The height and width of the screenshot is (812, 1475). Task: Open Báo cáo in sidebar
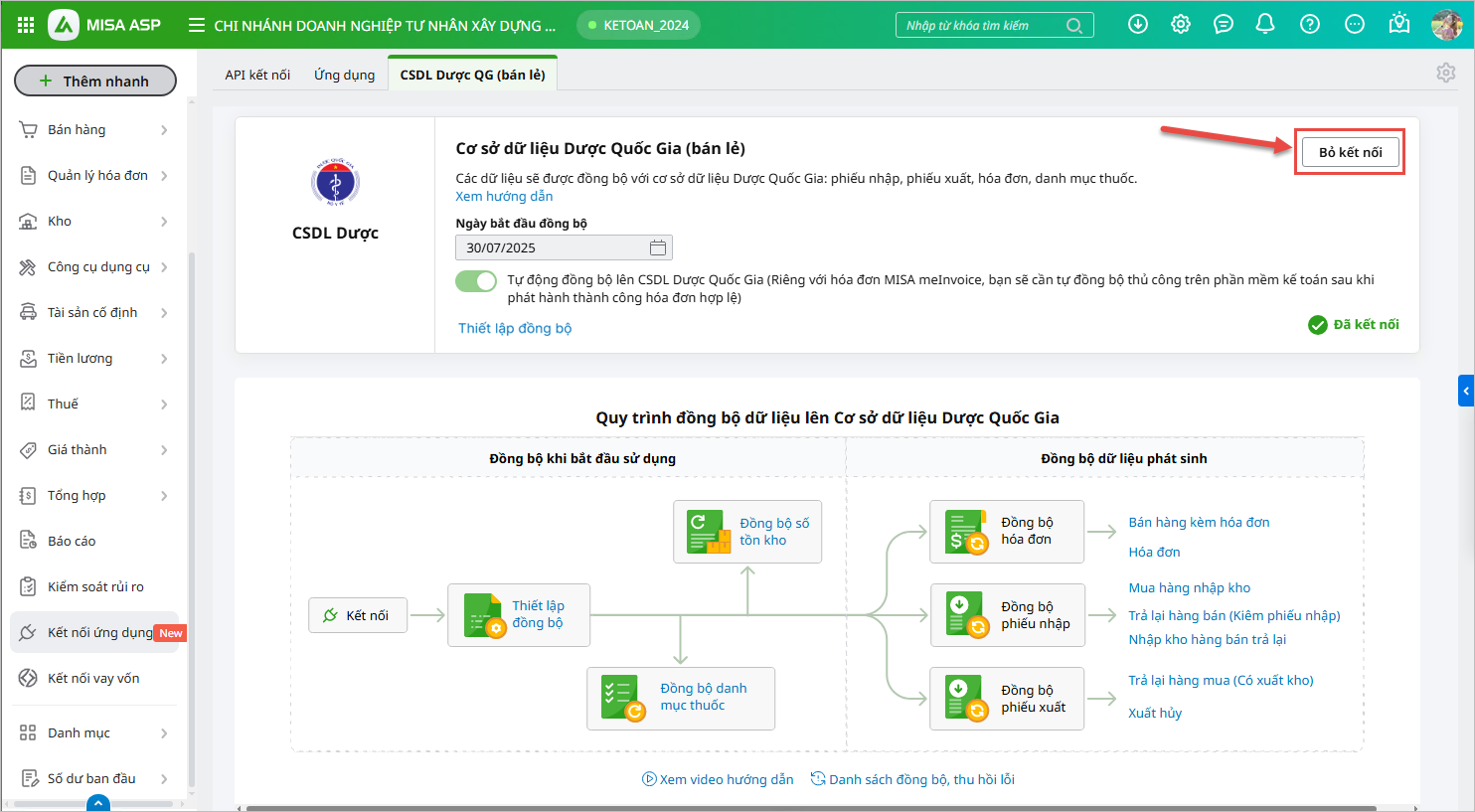pos(94,542)
